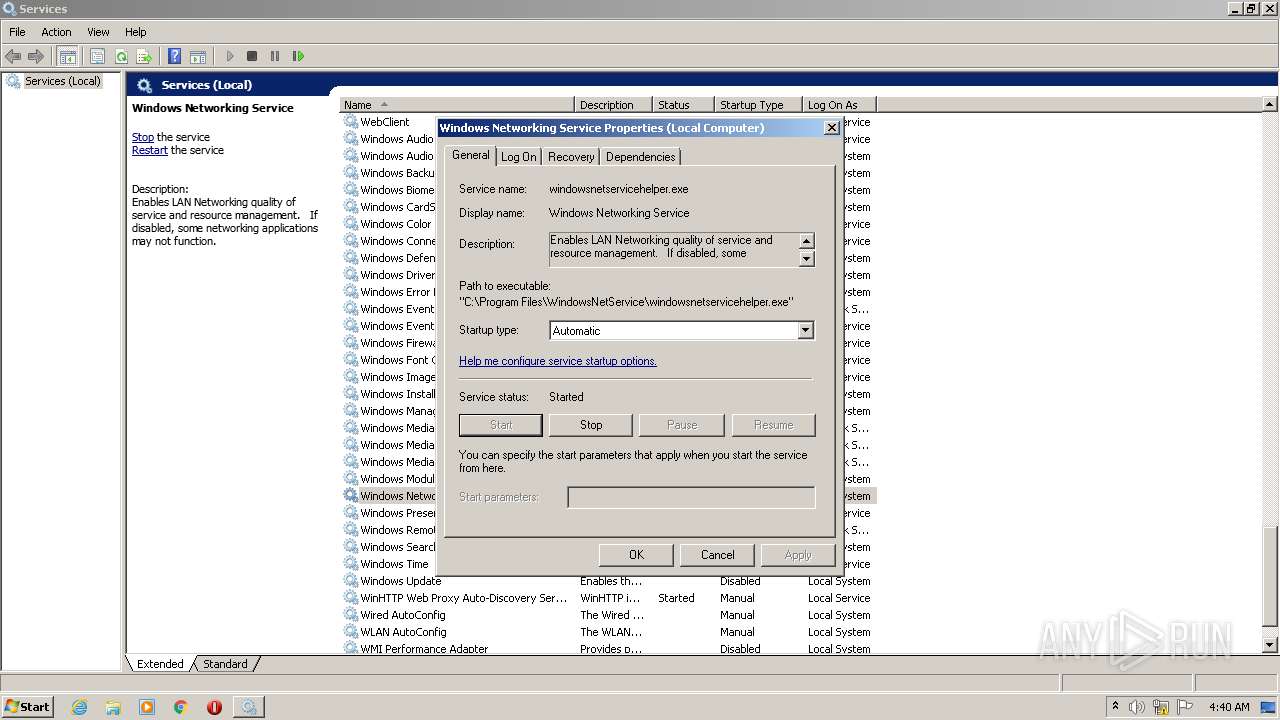Click the Action Center flag icon
The image size is (1280, 720).
pos(1185,707)
